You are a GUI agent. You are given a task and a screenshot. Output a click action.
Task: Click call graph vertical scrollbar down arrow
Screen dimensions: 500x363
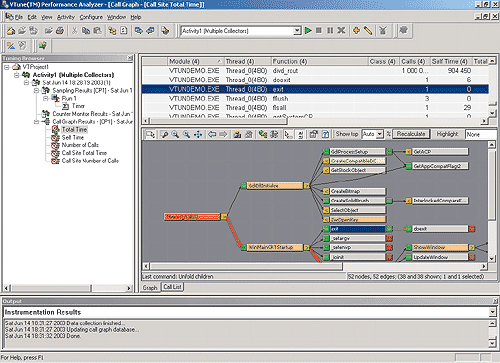(492, 259)
